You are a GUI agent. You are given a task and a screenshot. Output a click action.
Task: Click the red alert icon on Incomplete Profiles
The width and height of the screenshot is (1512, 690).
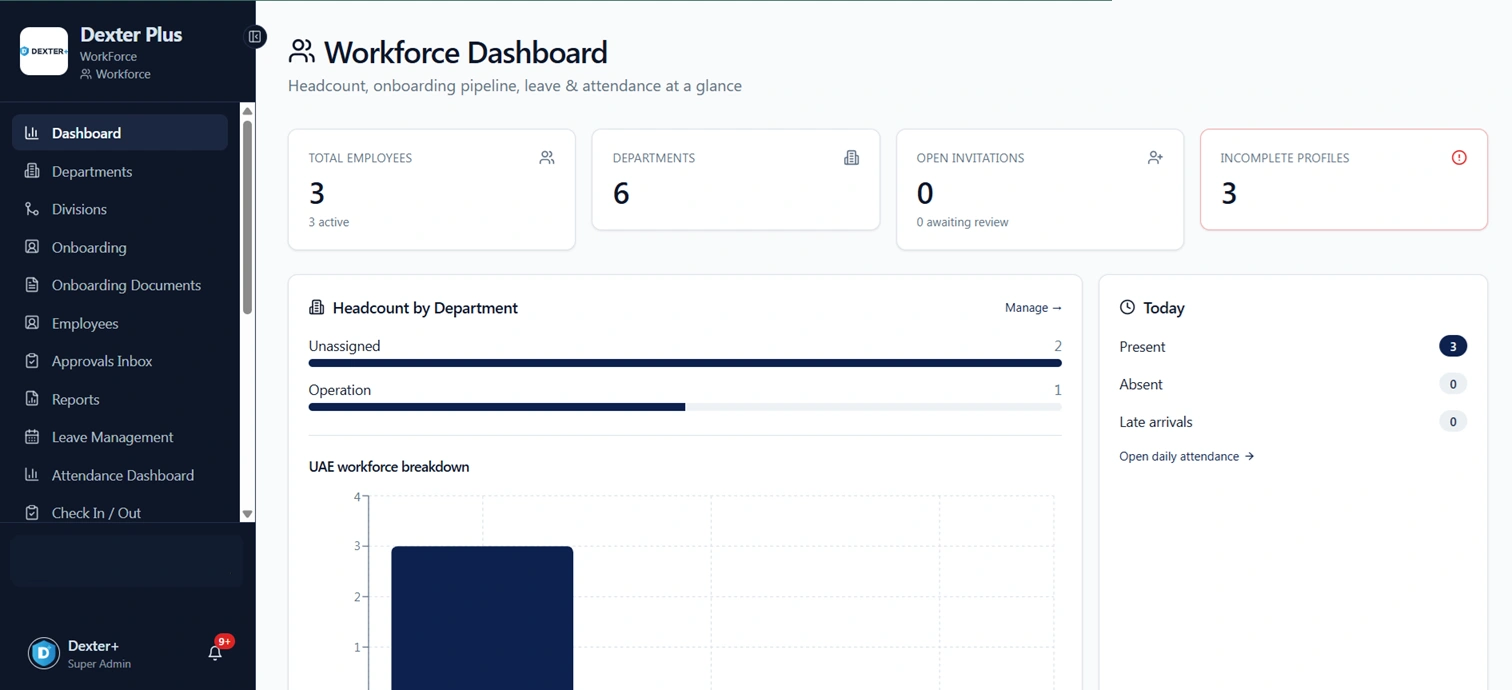pos(1459,158)
